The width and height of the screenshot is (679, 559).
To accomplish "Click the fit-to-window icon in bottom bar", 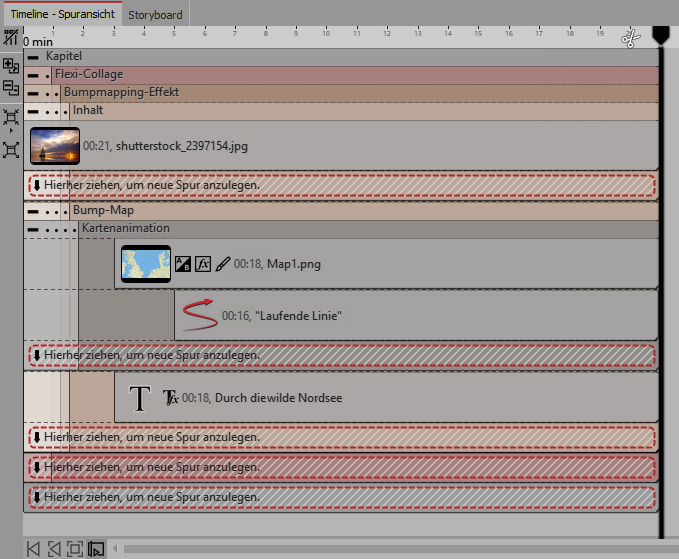I will click(x=75, y=549).
